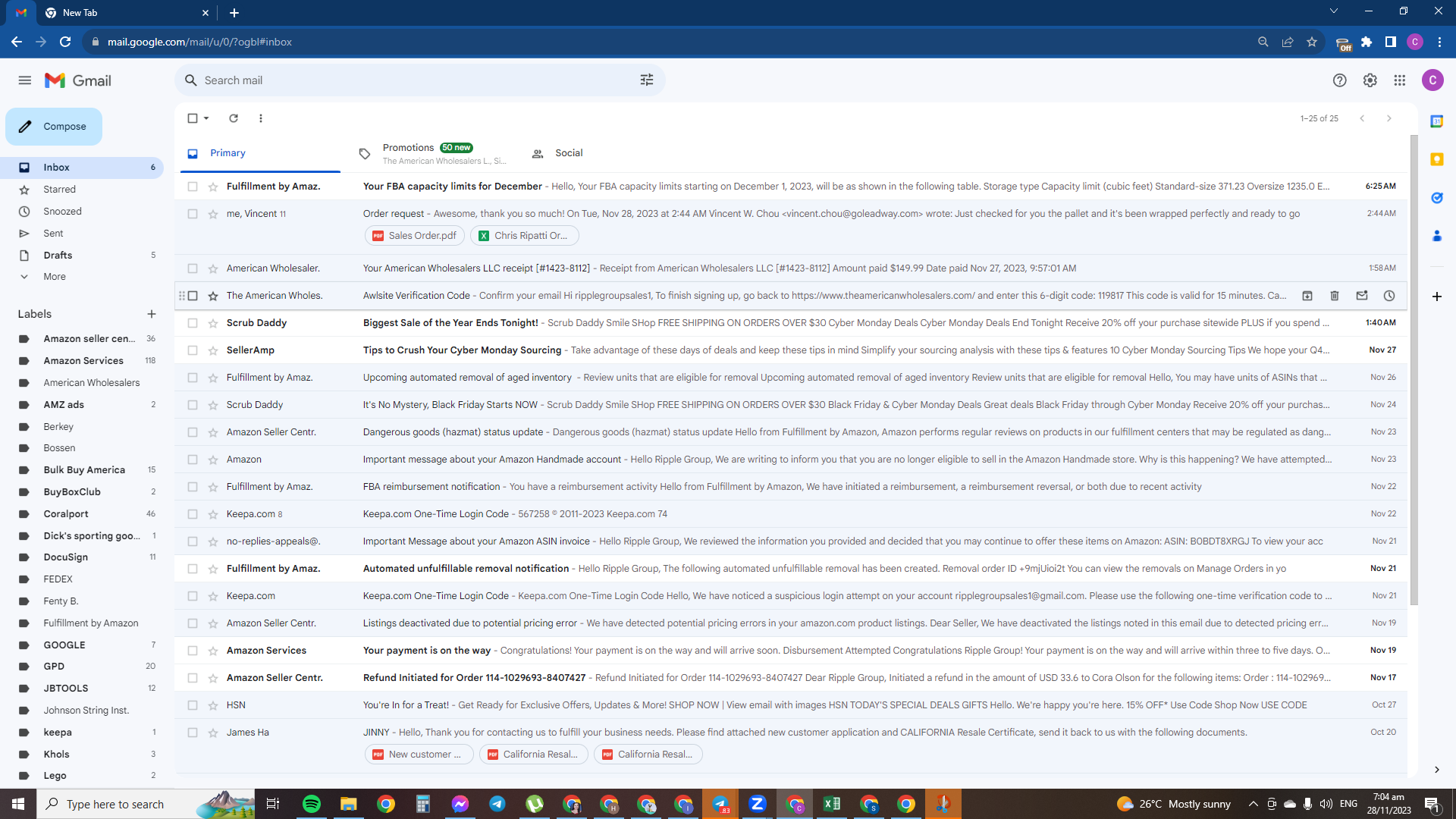The image size is (1456, 819).
Task: Check the Dangerous goods hazmat email checkbox
Action: click(193, 432)
